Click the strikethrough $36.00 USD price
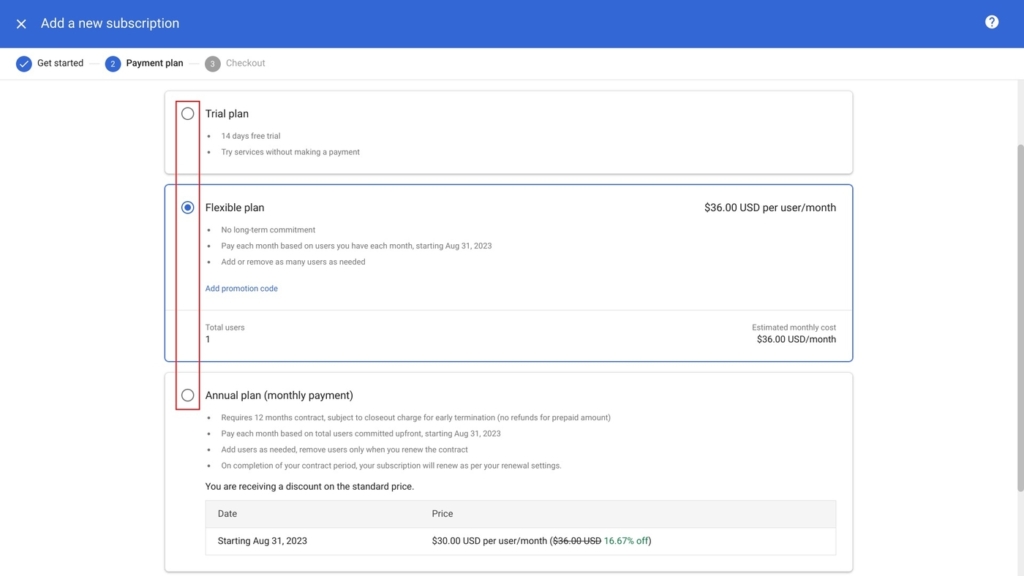Image resolution: width=1024 pixels, height=576 pixels. pos(578,539)
